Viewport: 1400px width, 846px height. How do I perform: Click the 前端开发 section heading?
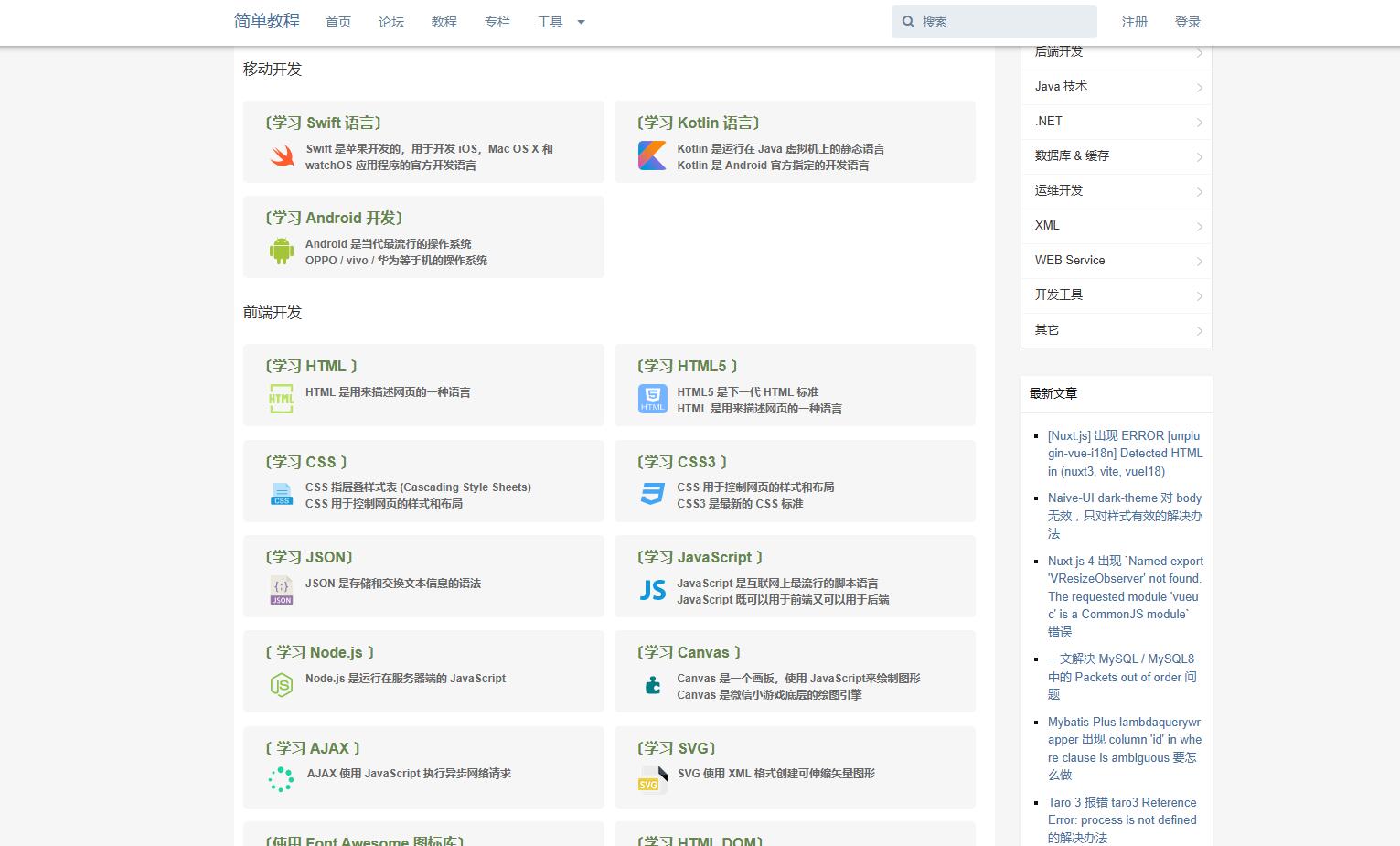tap(273, 312)
